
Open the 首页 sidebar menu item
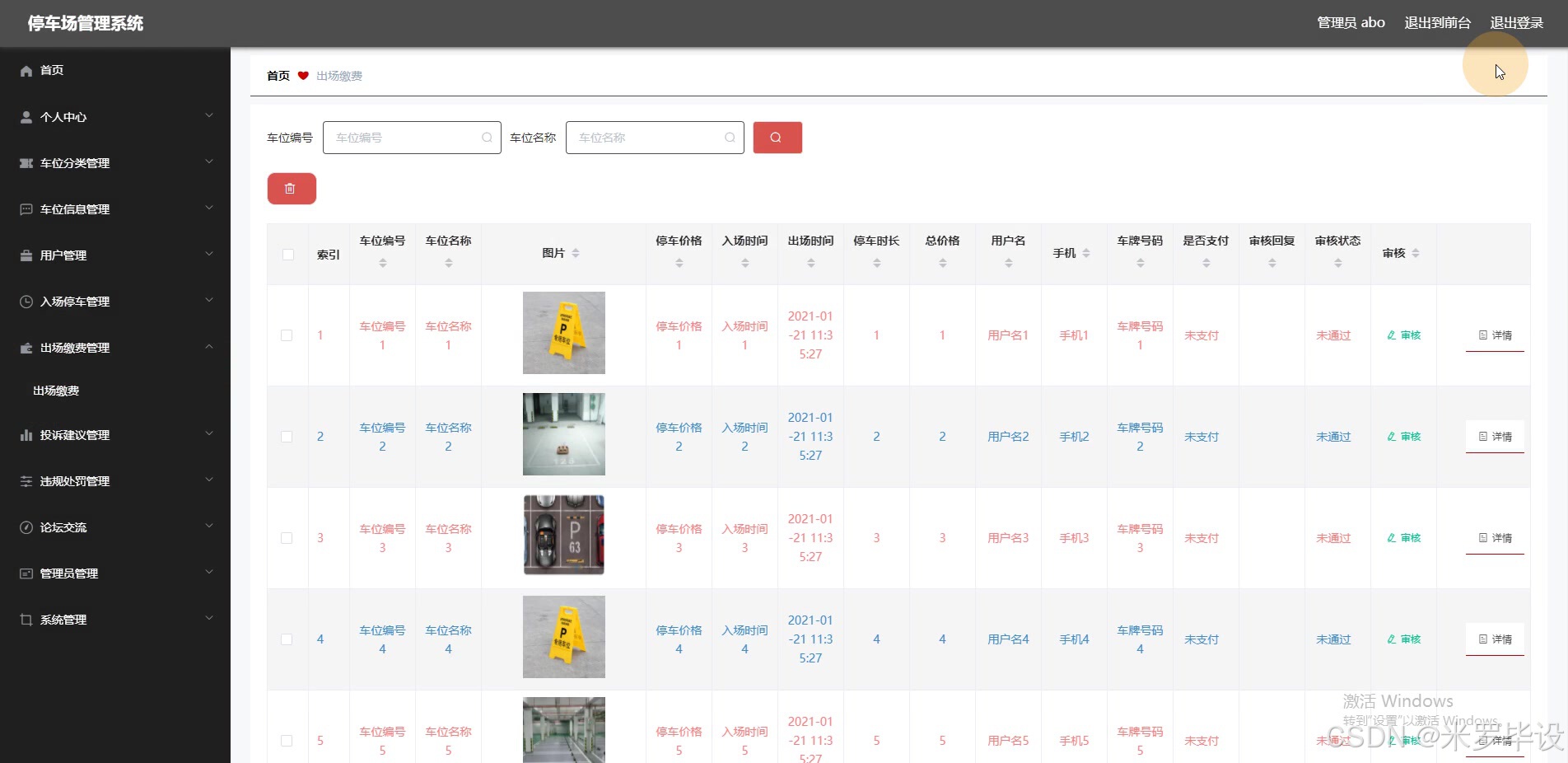pos(115,71)
